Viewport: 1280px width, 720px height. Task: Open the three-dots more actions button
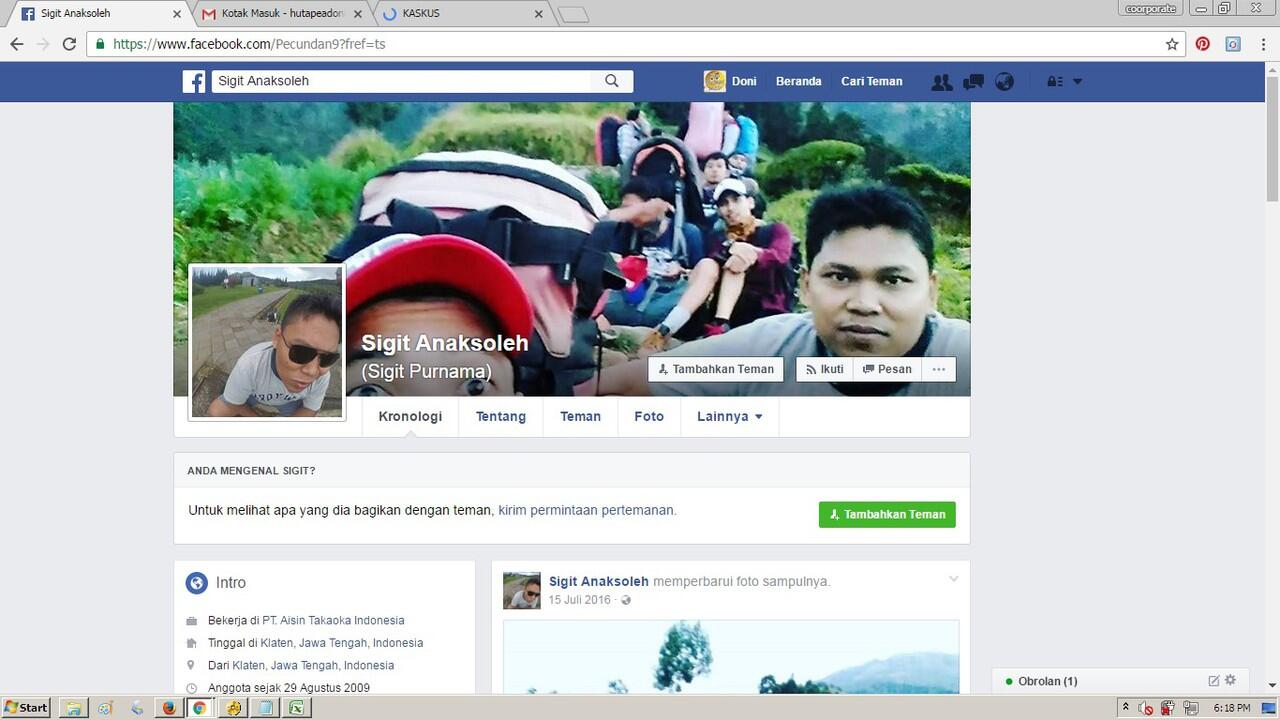938,369
